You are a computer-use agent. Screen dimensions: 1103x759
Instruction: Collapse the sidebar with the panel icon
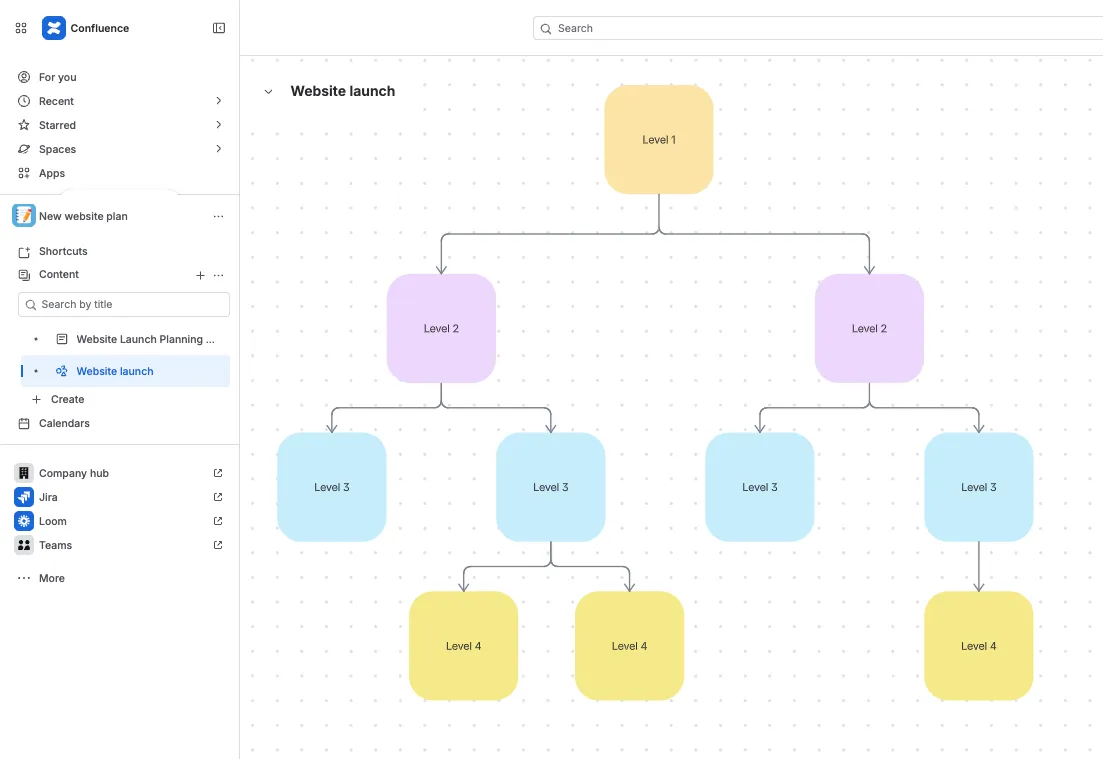click(x=219, y=28)
